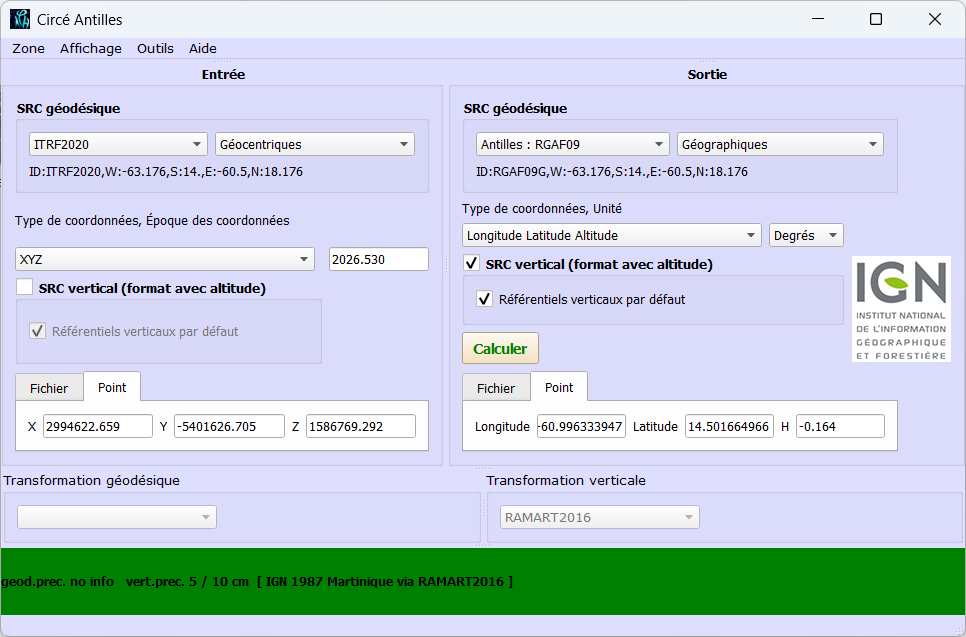Click 'Type de coordonnées, Unité' label
This screenshot has width=966, height=637.
coord(542,209)
